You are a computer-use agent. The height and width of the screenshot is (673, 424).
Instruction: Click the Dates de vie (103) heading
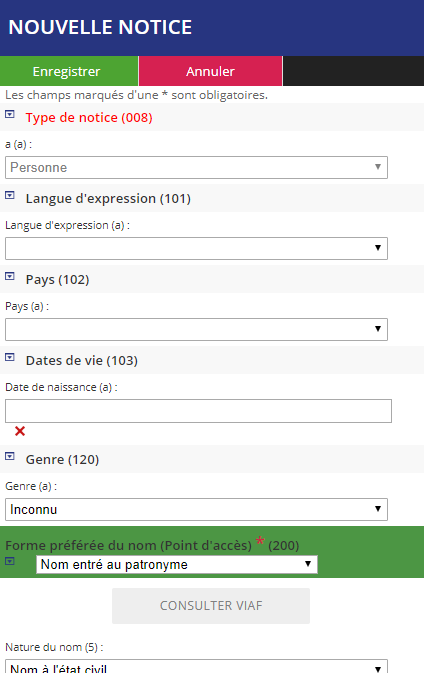pos(82,361)
